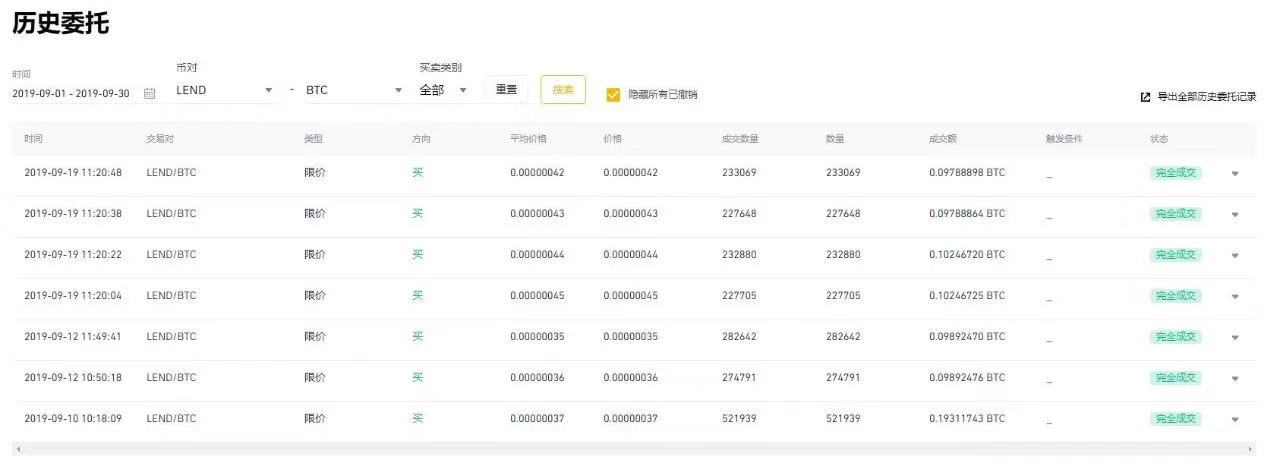Open the calendar date picker icon
Image resolution: width=1280 pixels, height=470 pixels.
pos(150,93)
